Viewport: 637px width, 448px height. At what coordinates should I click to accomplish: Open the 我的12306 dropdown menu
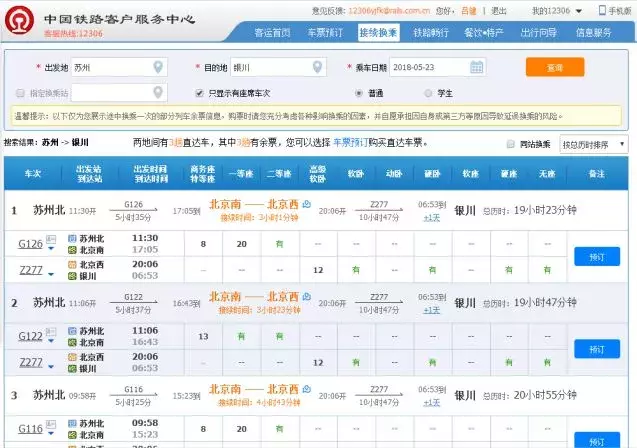click(x=557, y=11)
